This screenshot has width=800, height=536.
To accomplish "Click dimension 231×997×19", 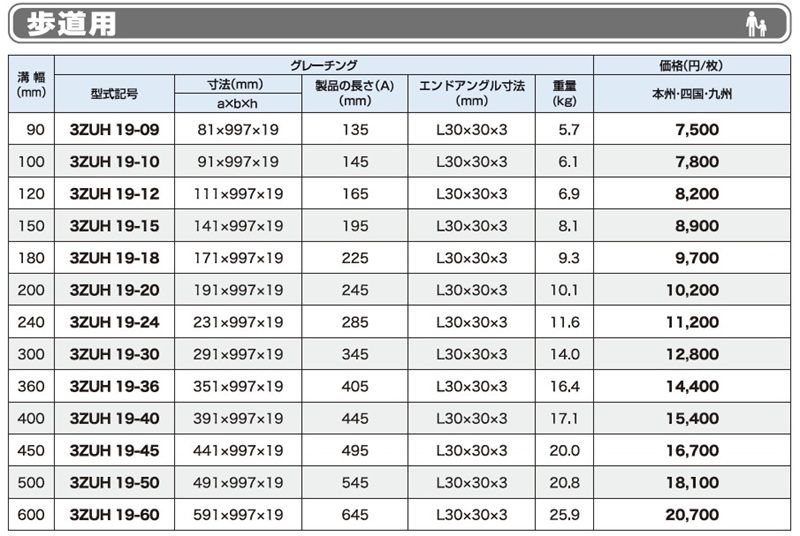I will tap(238, 322).
